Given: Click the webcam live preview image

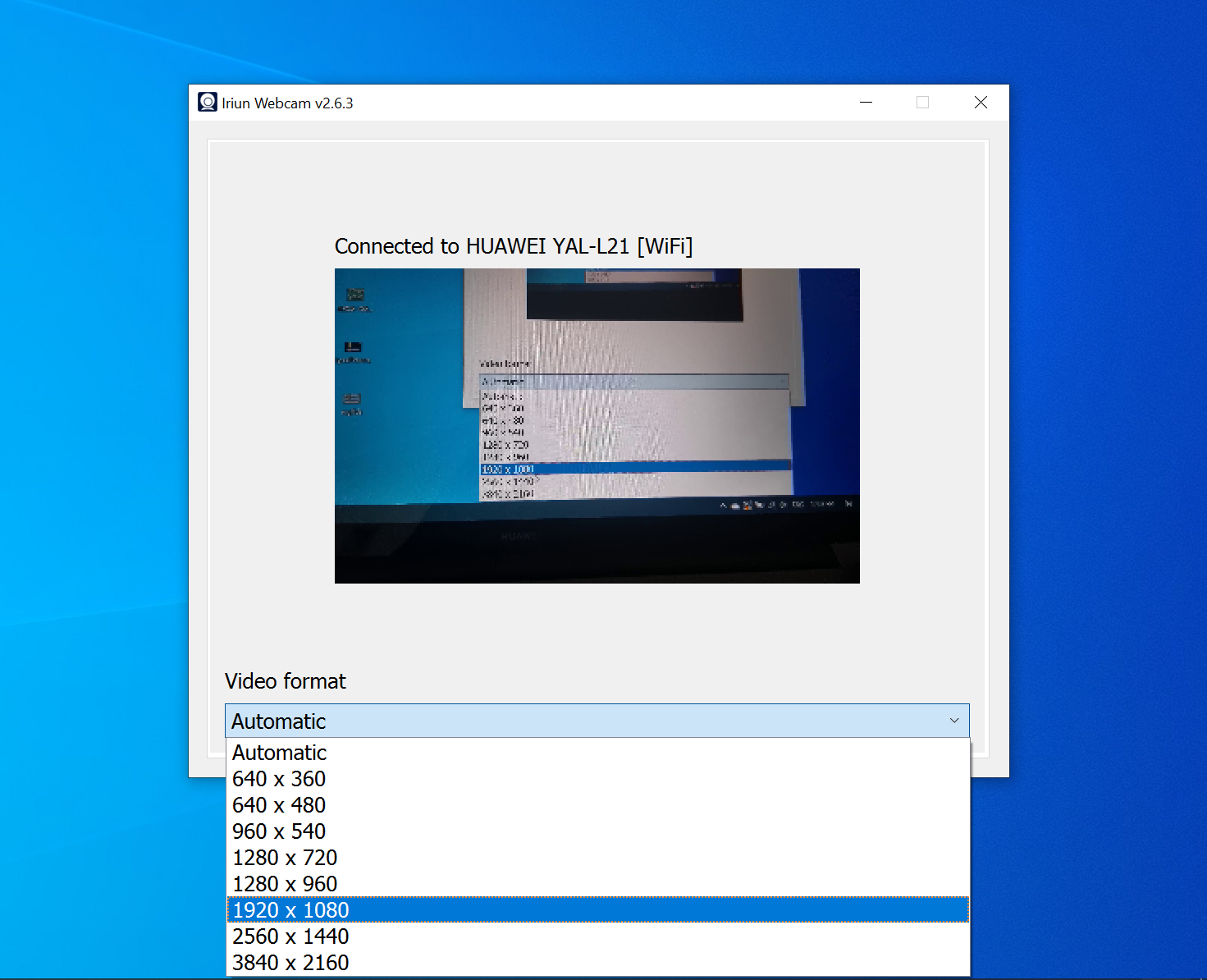Looking at the screenshot, I should click(597, 426).
